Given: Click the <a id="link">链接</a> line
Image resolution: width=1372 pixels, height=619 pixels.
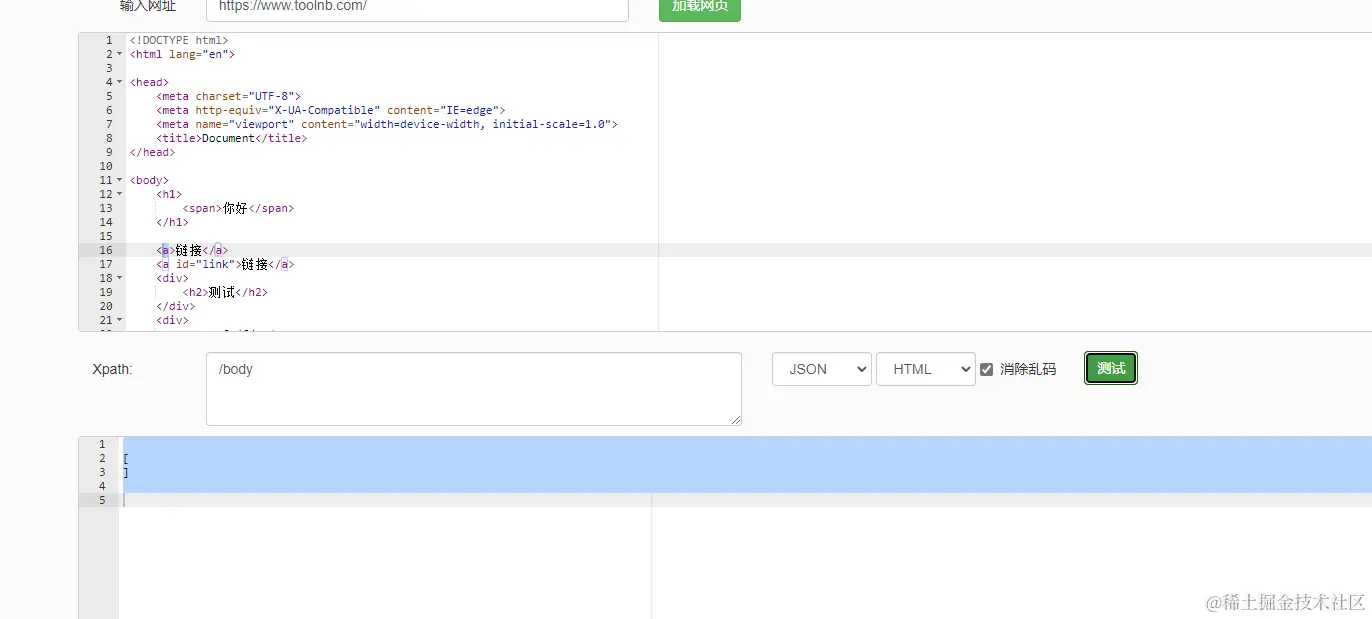Looking at the screenshot, I should (225, 264).
